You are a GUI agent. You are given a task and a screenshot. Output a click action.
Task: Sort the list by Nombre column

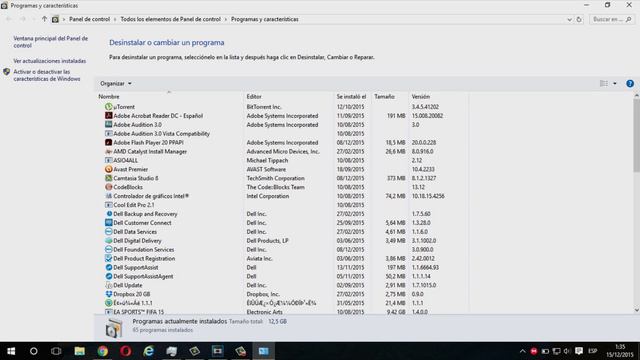pyautogui.click(x=109, y=97)
